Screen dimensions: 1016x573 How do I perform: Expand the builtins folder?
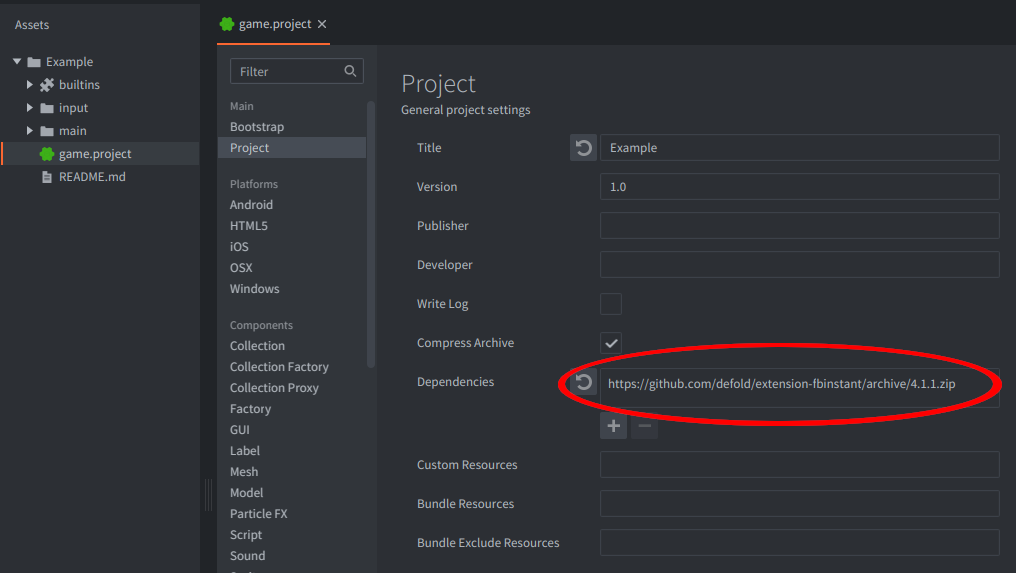(x=30, y=85)
